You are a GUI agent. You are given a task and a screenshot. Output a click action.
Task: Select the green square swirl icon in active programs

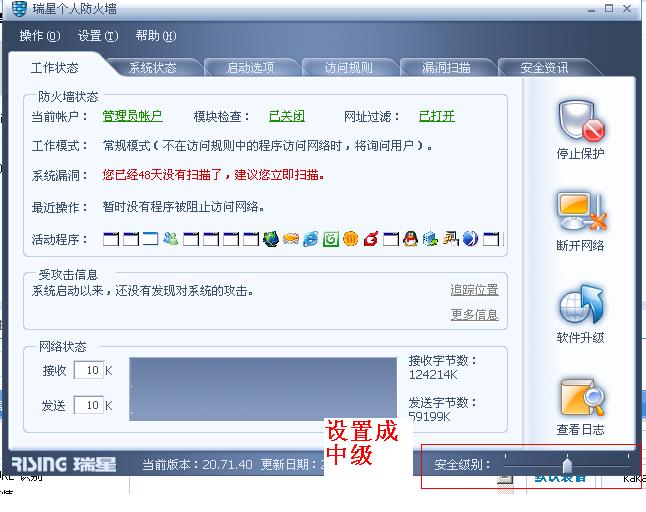[331, 239]
